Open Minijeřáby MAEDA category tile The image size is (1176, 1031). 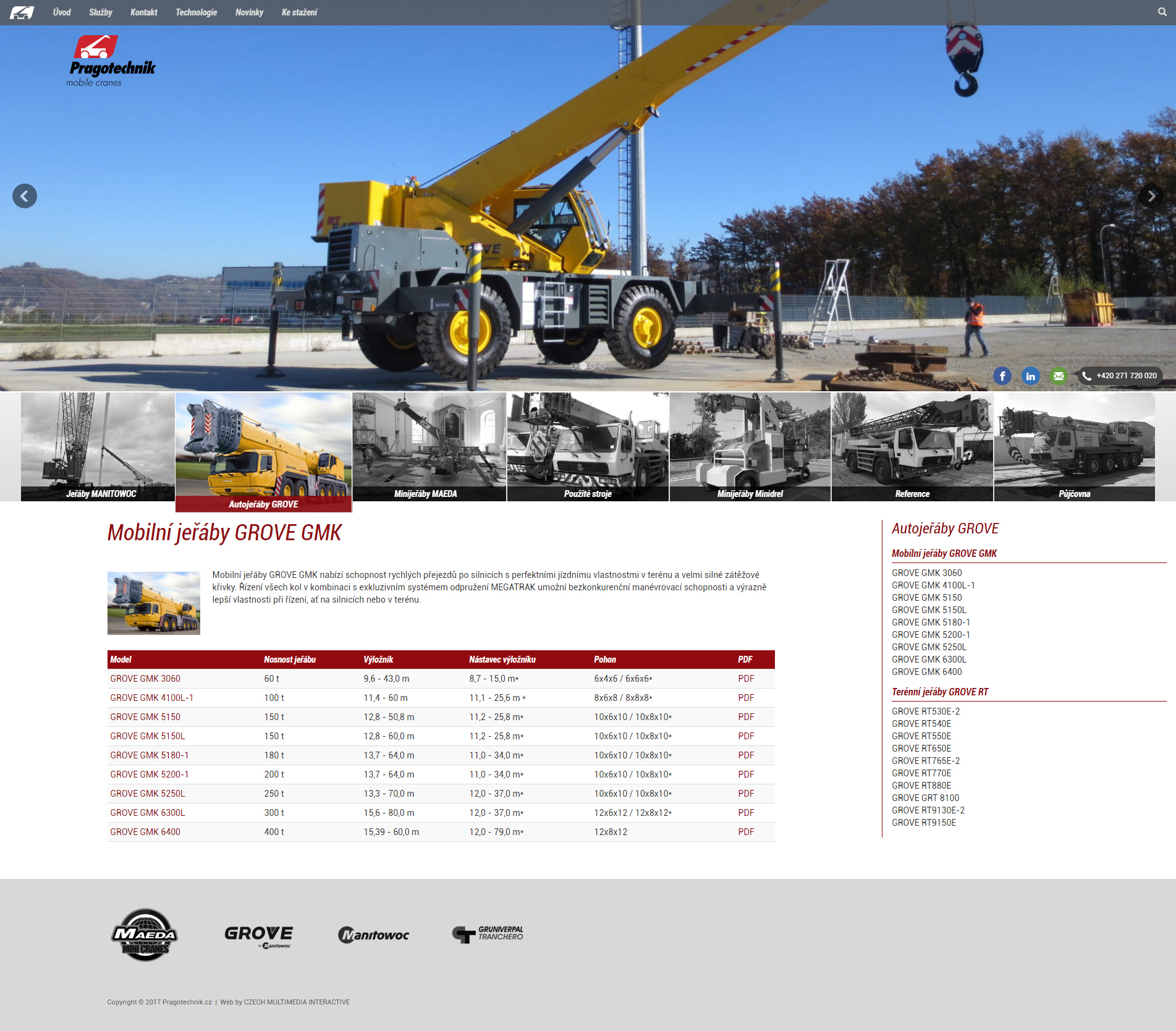coord(429,447)
